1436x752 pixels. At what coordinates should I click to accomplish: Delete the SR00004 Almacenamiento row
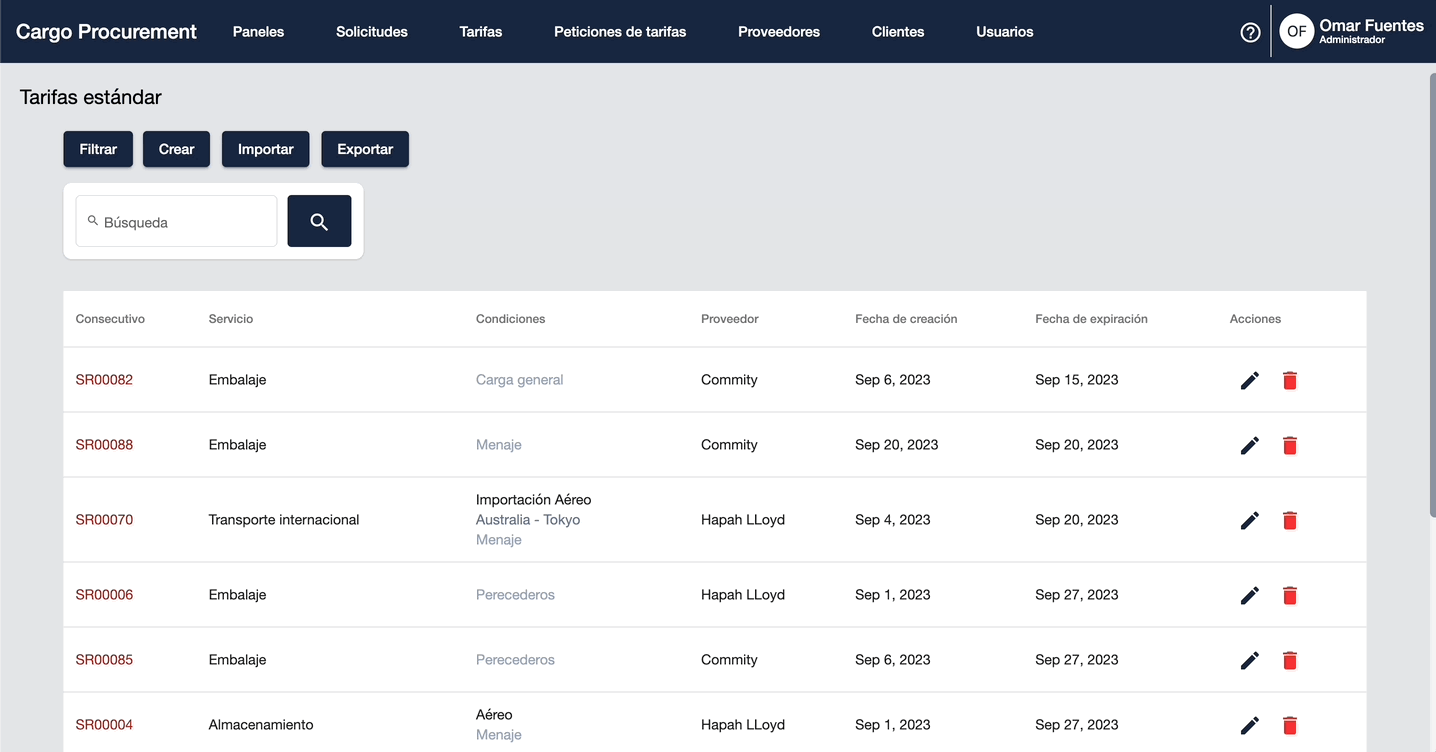coord(1289,725)
